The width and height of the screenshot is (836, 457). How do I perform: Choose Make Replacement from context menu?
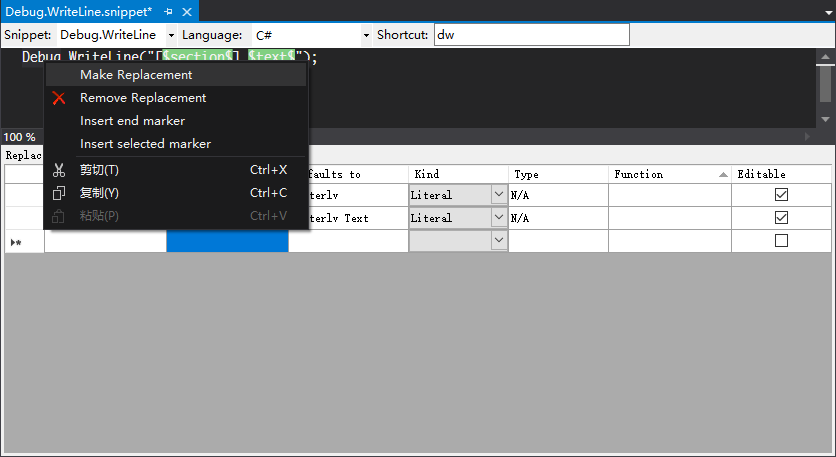pyautogui.click(x=136, y=75)
